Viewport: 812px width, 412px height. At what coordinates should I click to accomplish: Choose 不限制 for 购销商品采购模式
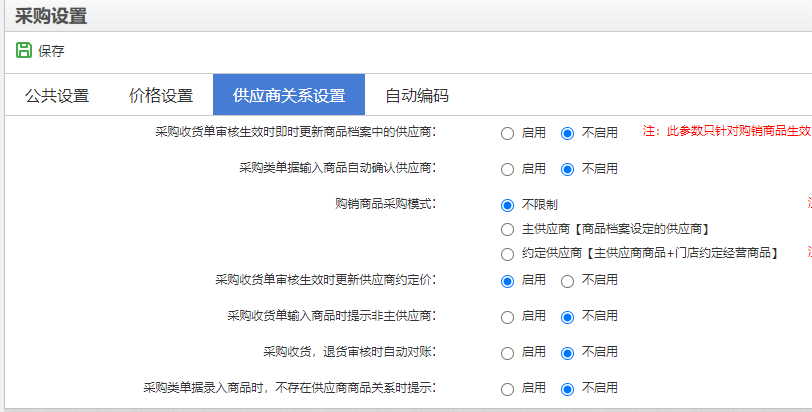(508, 205)
